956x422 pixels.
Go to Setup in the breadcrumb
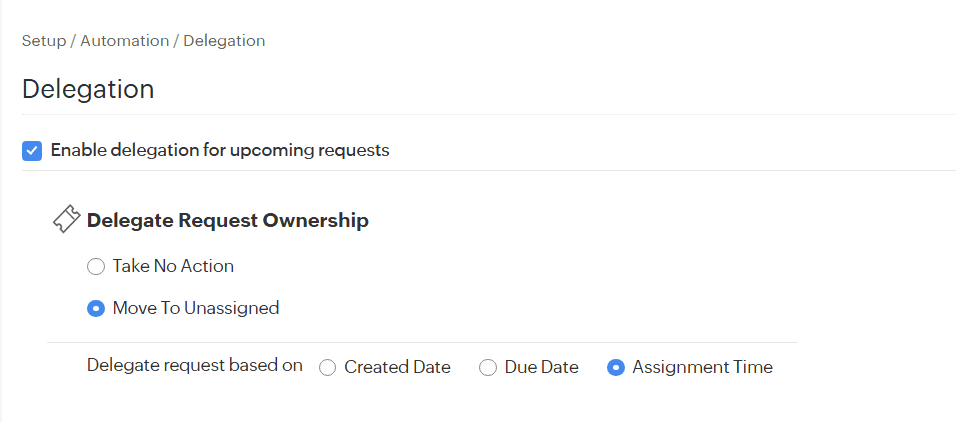(x=44, y=41)
